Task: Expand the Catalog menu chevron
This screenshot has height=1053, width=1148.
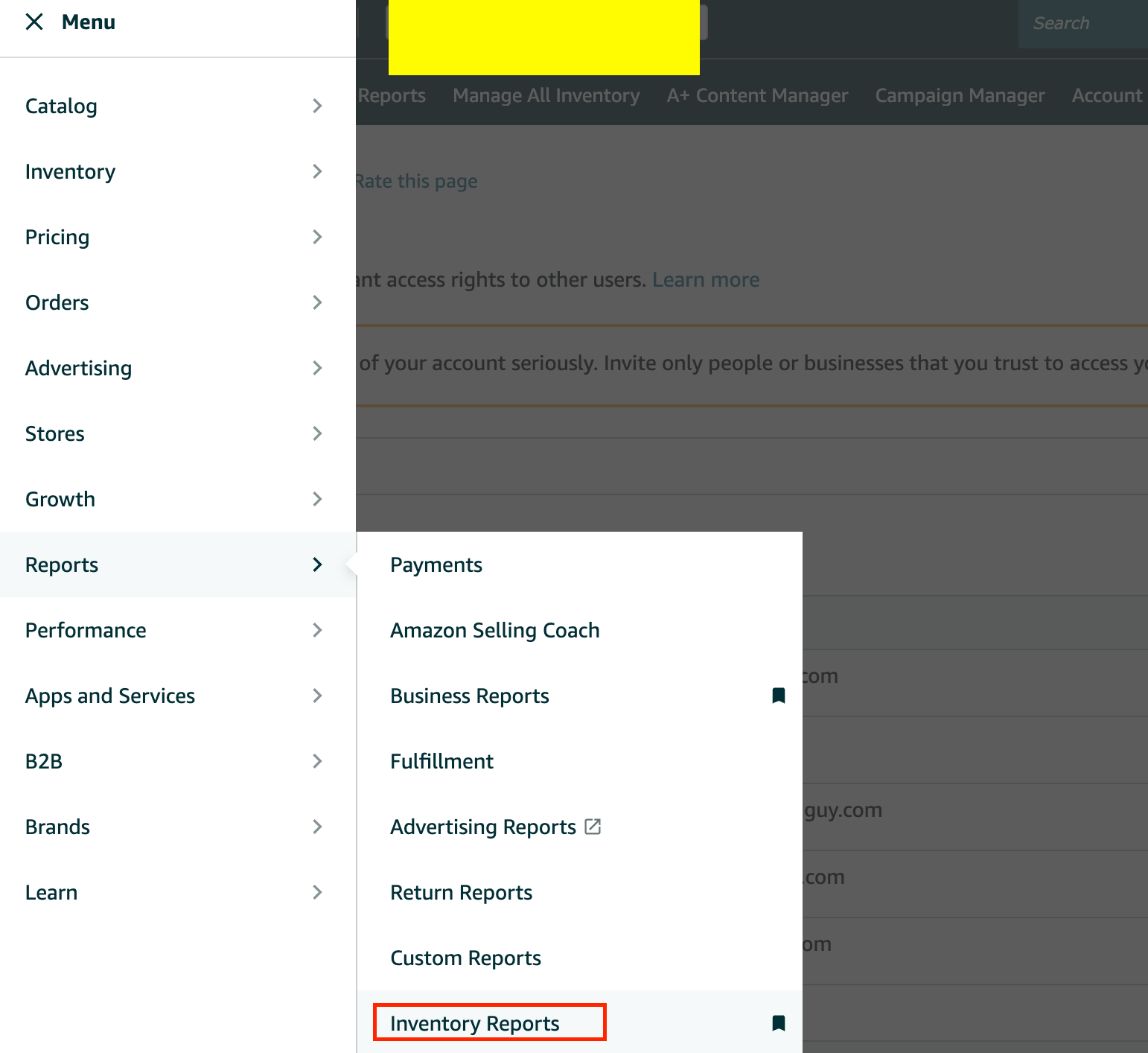Action: tap(317, 106)
